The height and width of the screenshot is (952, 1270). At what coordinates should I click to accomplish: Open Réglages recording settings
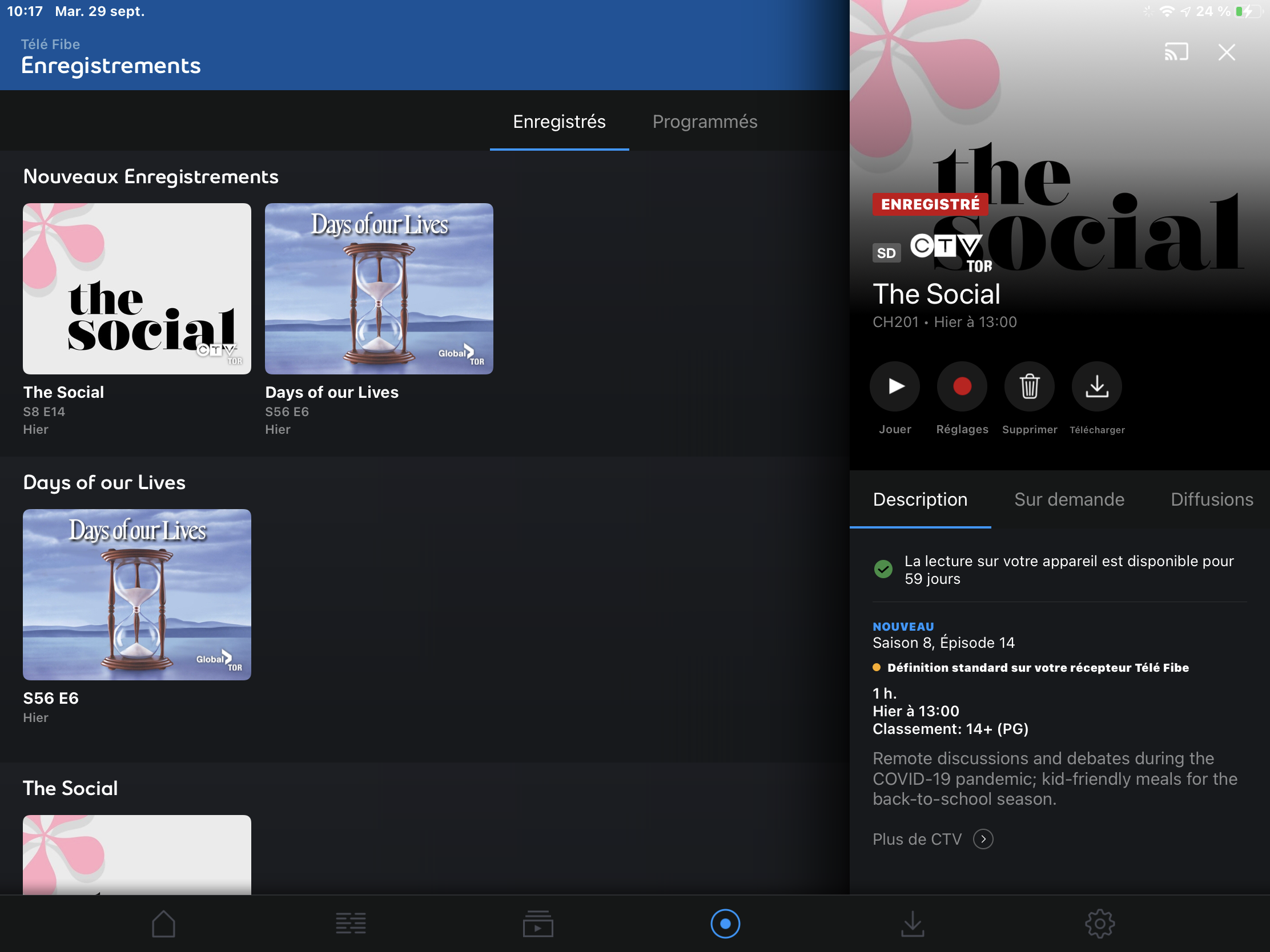pyautogui.click(x=962, y=386)
